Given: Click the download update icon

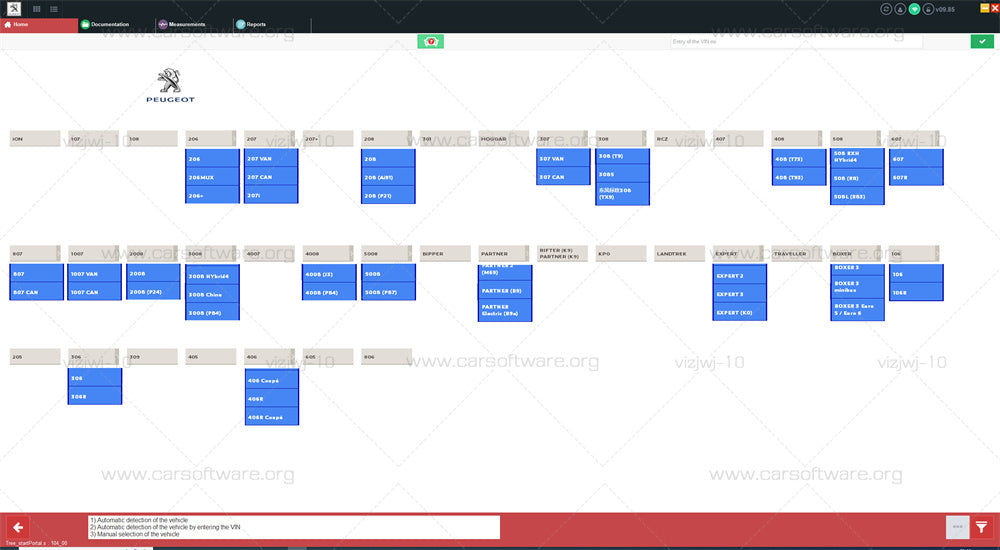Looking at the screenshot, I should [900, 9].
